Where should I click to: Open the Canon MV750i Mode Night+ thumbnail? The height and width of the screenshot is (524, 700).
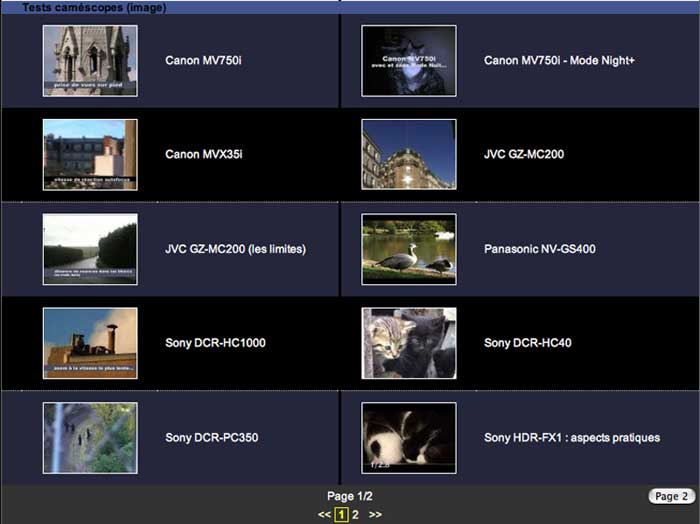pos(409,61)
